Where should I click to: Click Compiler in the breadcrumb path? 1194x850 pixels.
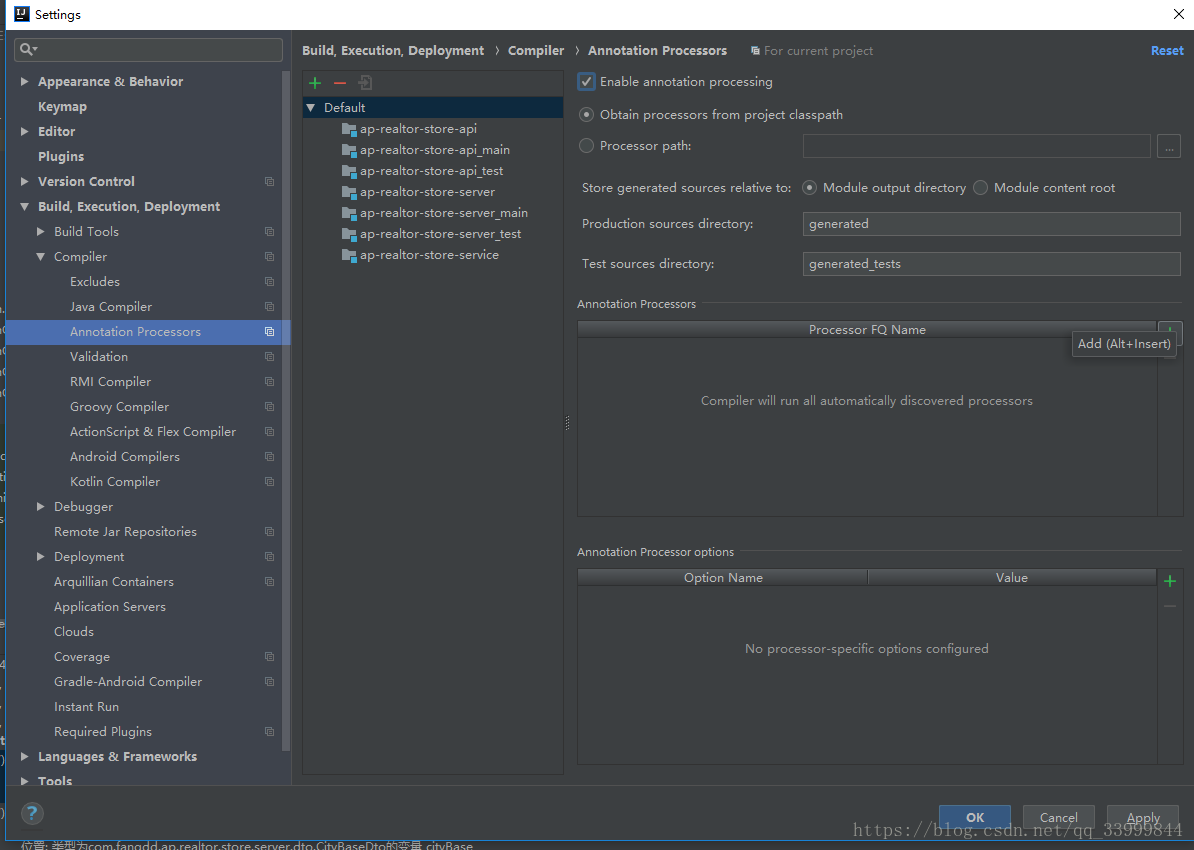[x=536, y=50]
